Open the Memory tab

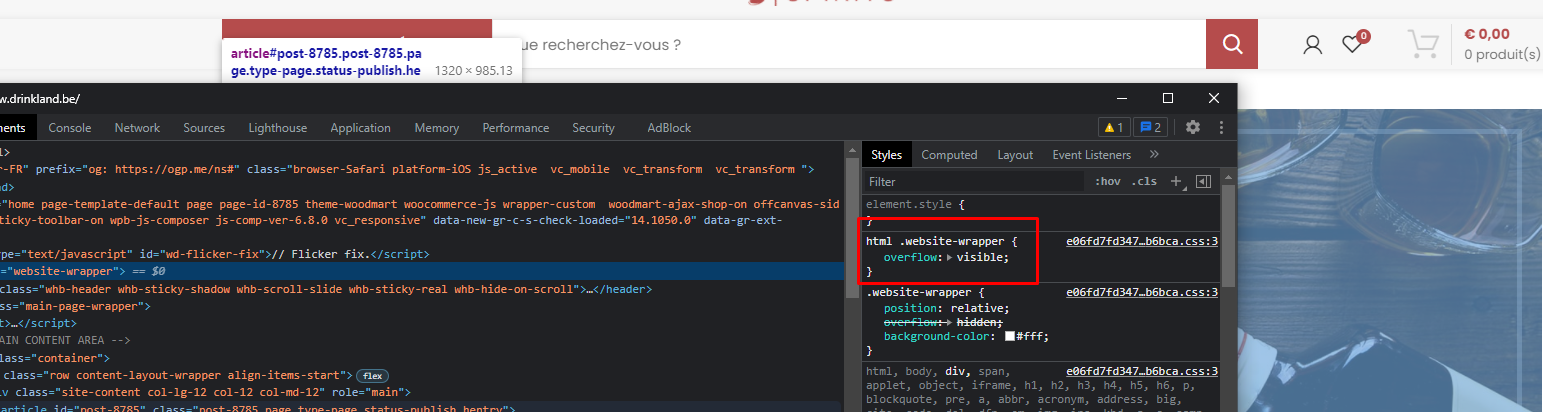[437, 127]
